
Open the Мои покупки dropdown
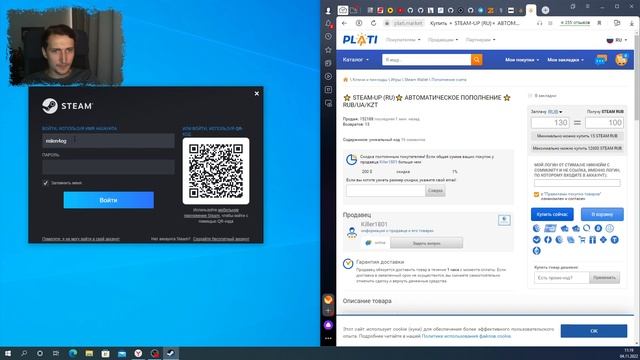tap(522, 60)
